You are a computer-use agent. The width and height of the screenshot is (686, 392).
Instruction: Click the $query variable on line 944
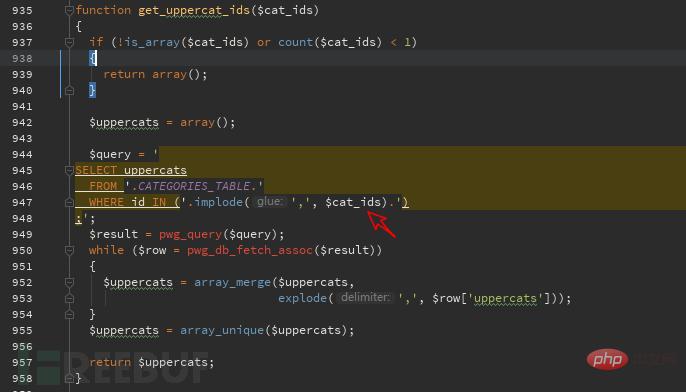[110, 154]
